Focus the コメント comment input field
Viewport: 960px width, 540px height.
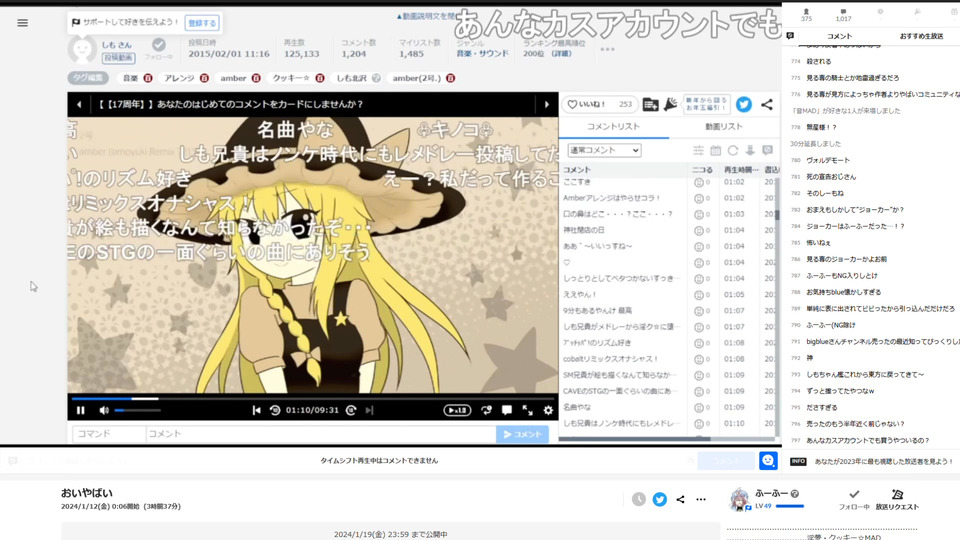point(321,433)
